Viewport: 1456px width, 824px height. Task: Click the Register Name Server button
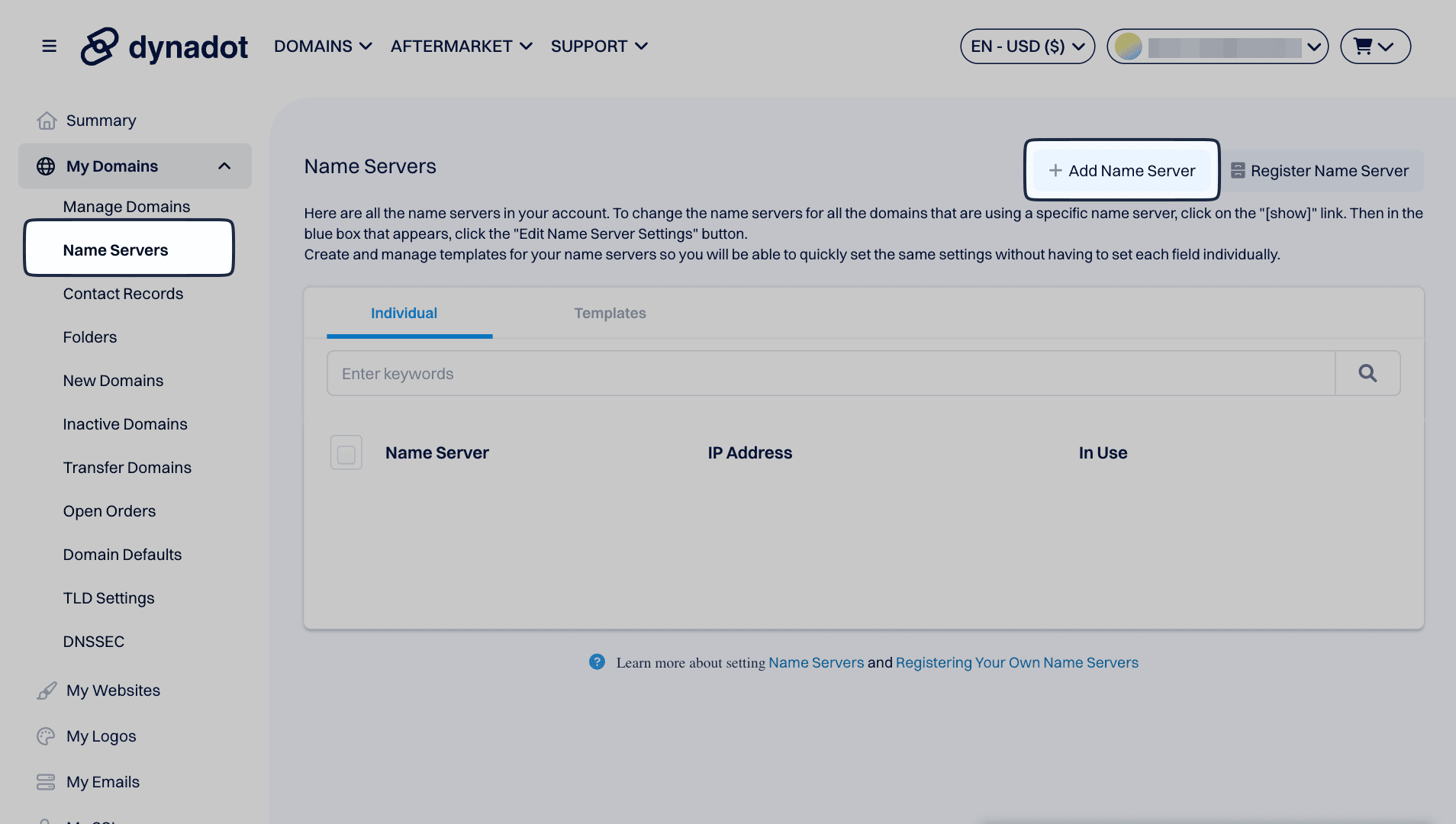pyautogui.click(x=1323, y=171)
